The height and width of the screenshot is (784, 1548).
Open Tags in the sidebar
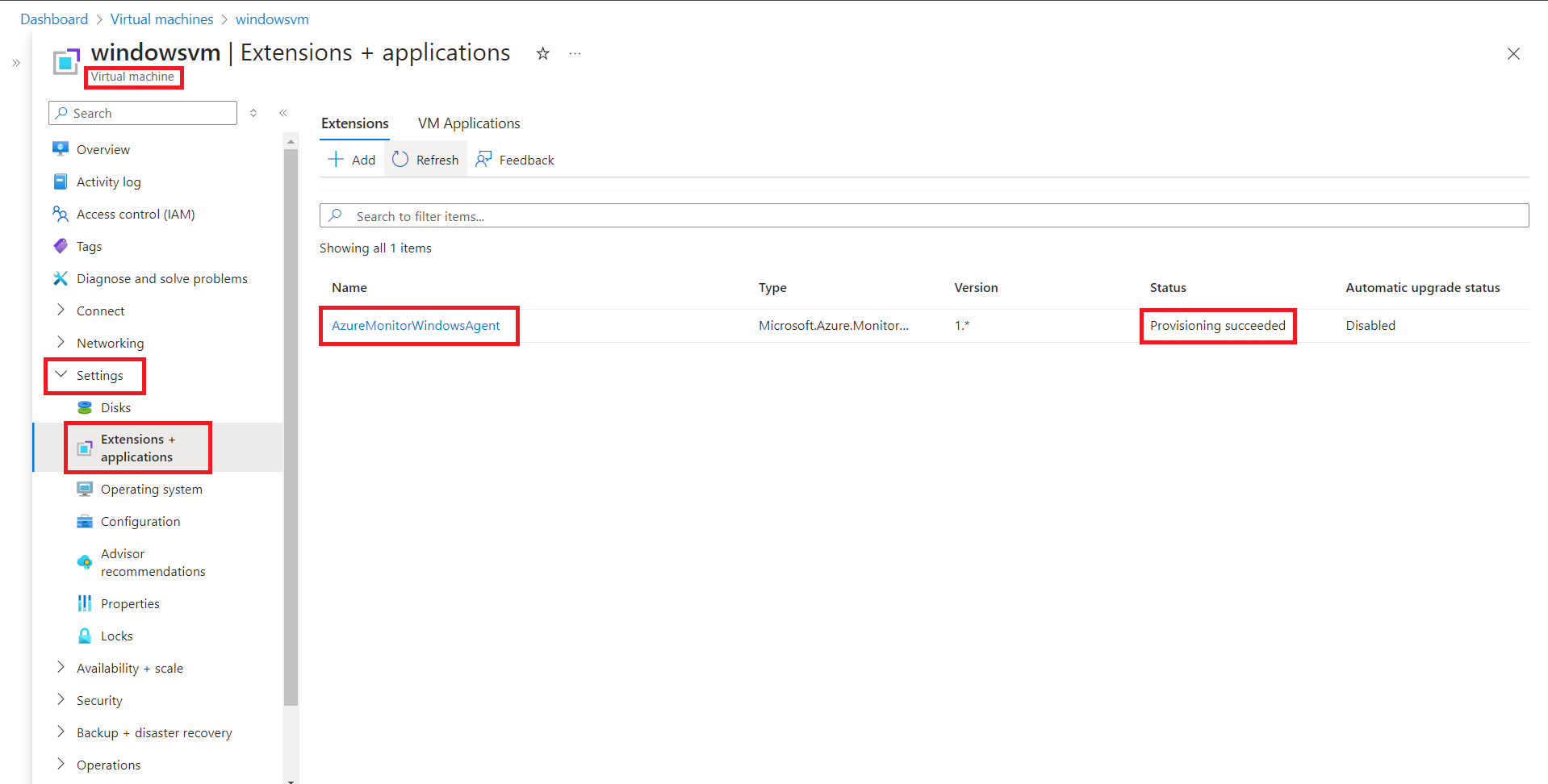(89, 246)
